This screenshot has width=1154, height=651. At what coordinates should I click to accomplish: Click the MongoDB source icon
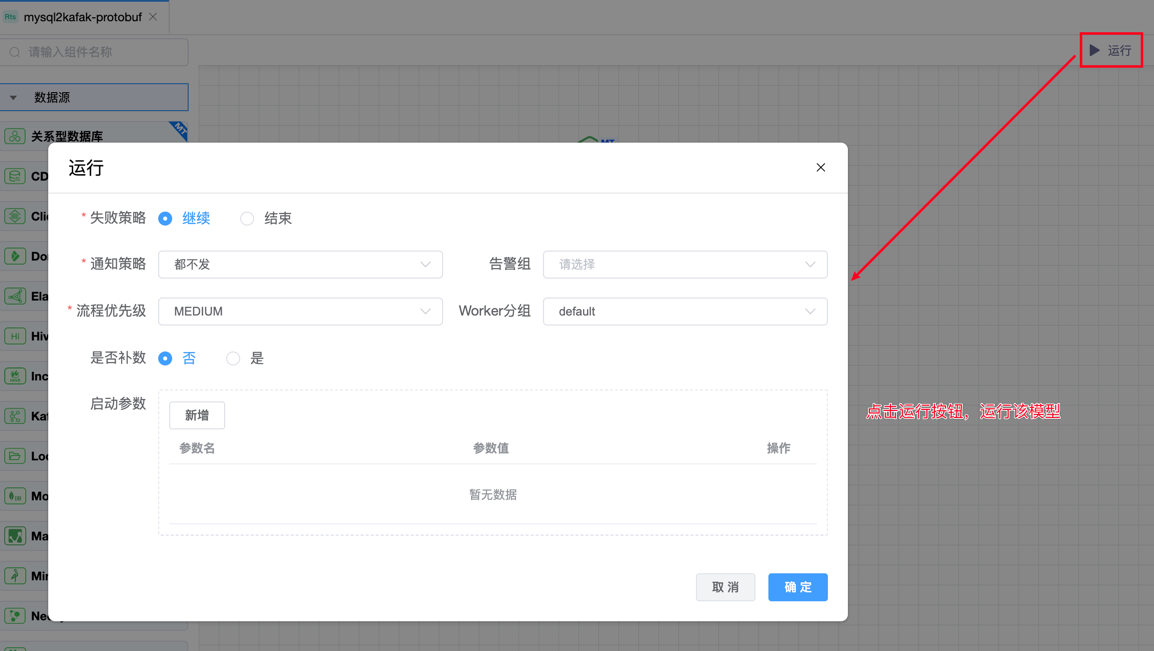click(15, 496)
